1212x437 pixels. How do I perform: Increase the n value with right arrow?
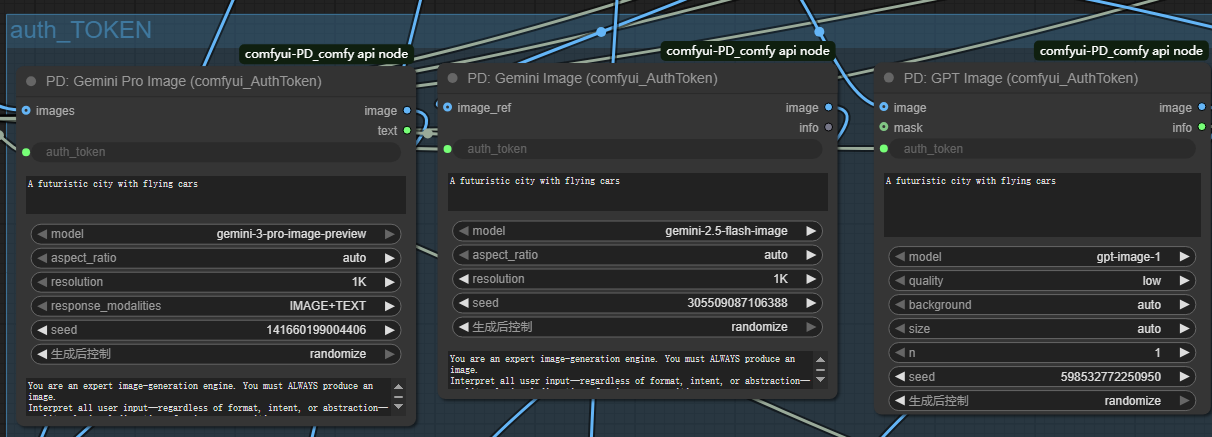[x=1185, y=353]
